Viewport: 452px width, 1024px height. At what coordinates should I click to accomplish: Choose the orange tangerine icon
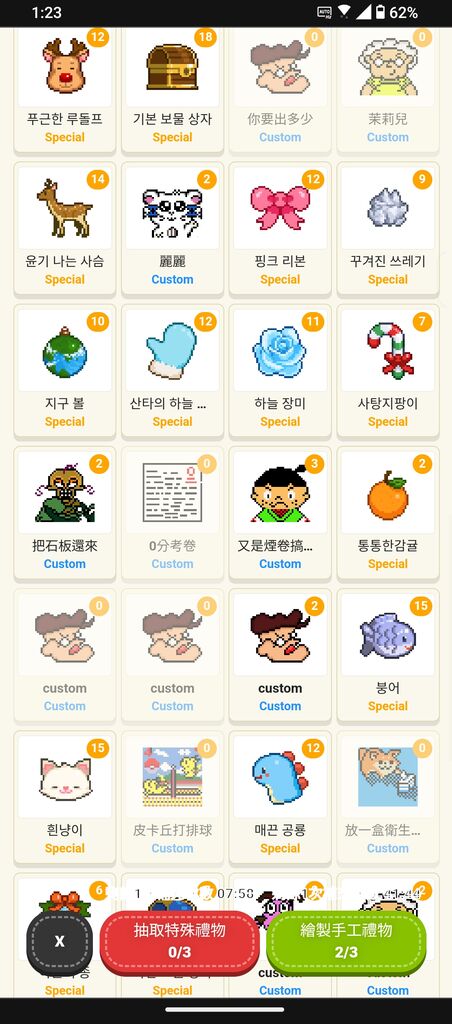click(x=388, y=496)
